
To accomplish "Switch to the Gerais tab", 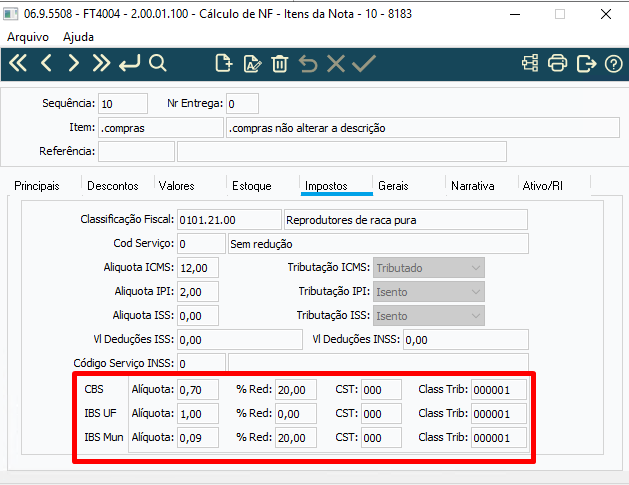I will point(393,186).
